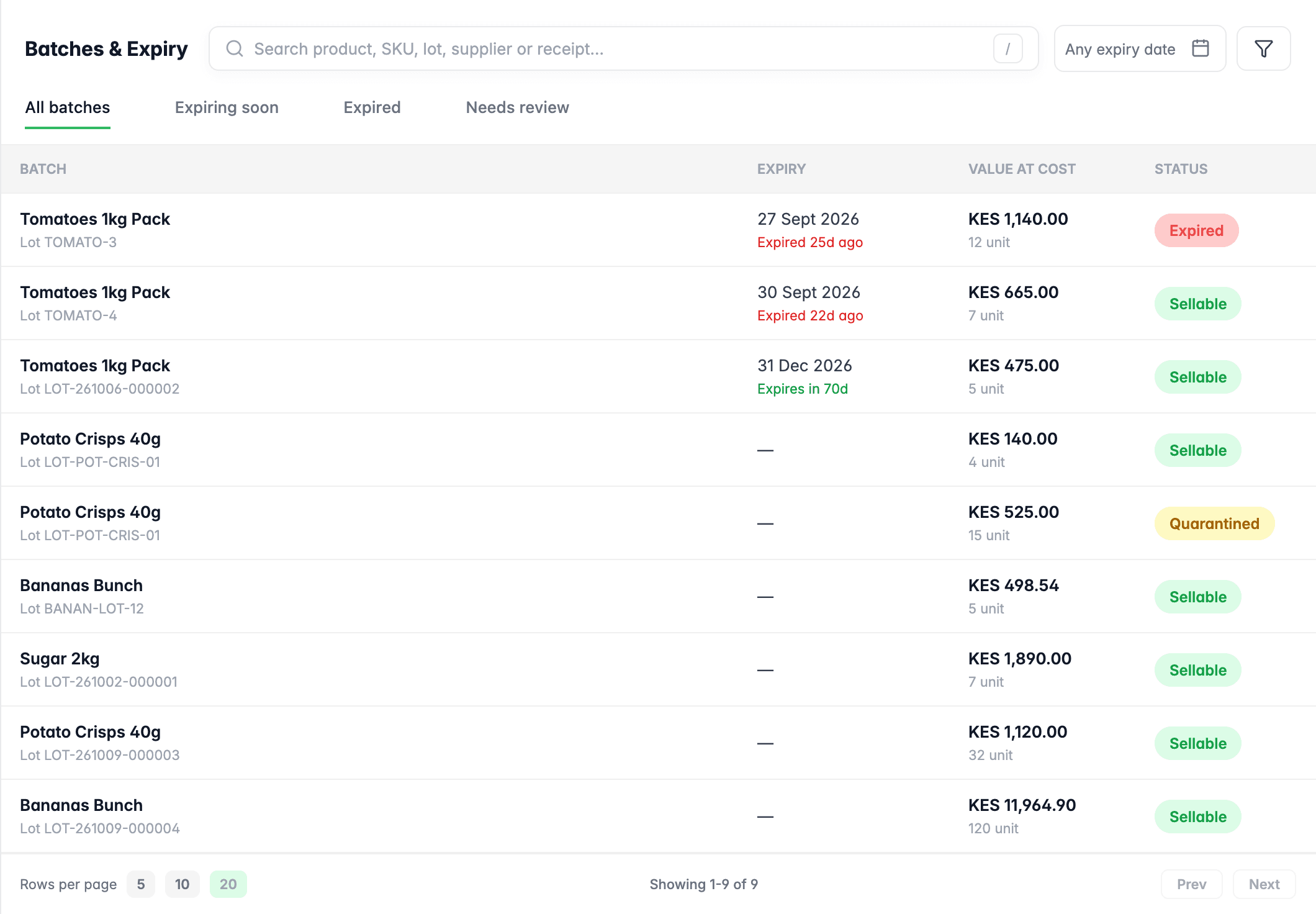Select the Lot BANAN-LOT-12 row
Image resolution: width=1316 pixels, height=914 pixels.
click(658, 597)
